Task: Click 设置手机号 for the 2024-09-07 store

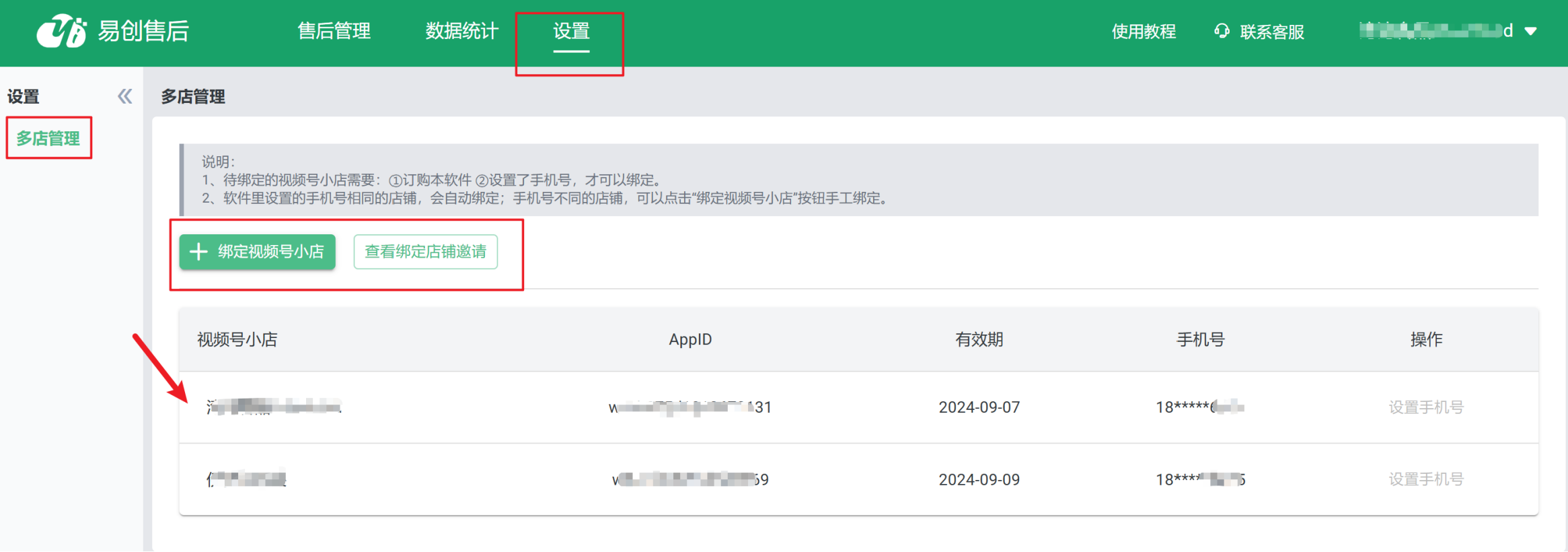Action: click(1426, 407)
